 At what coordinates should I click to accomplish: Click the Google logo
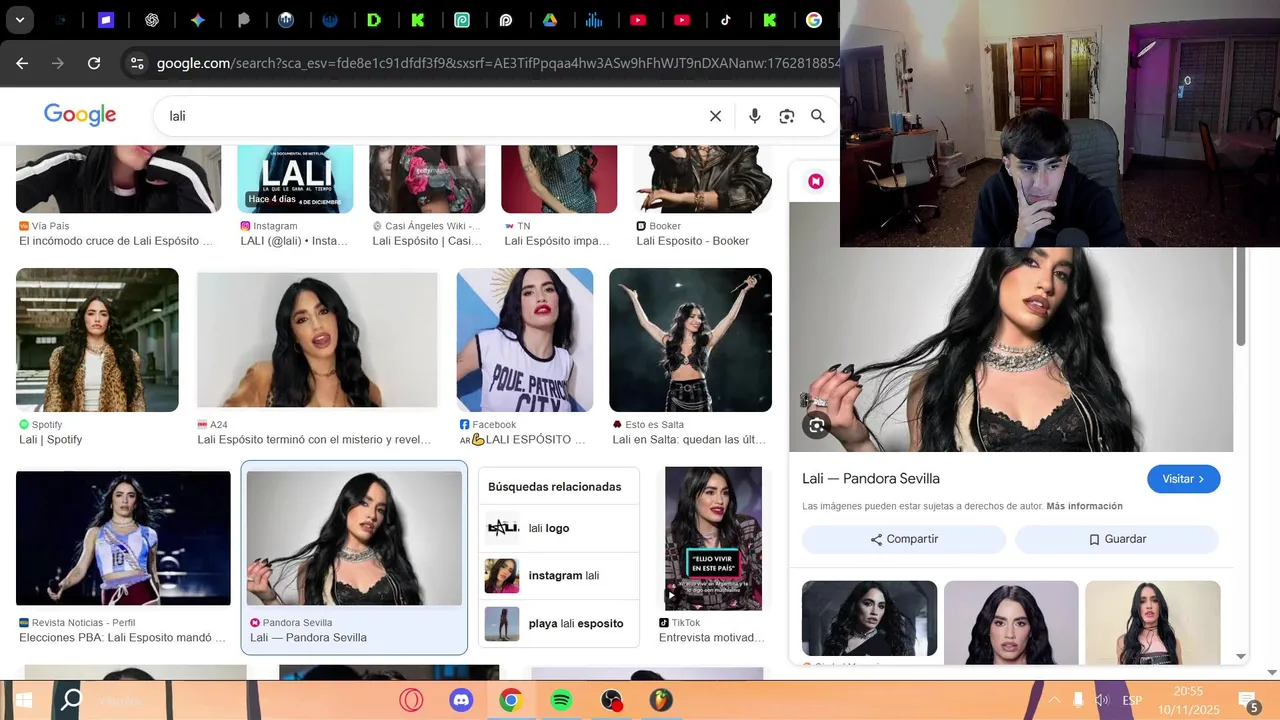[x=80, y=115]
